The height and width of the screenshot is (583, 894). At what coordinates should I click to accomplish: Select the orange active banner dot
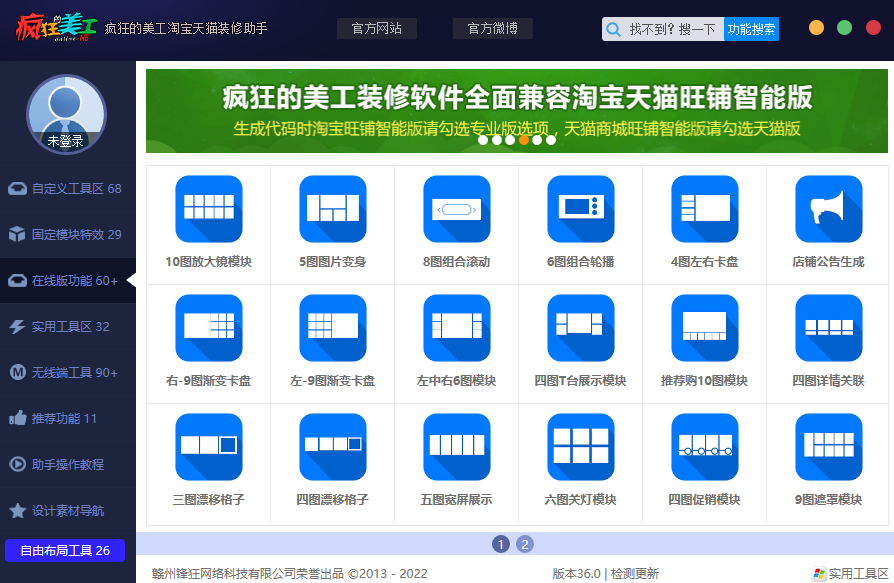(x=523, y=140)
